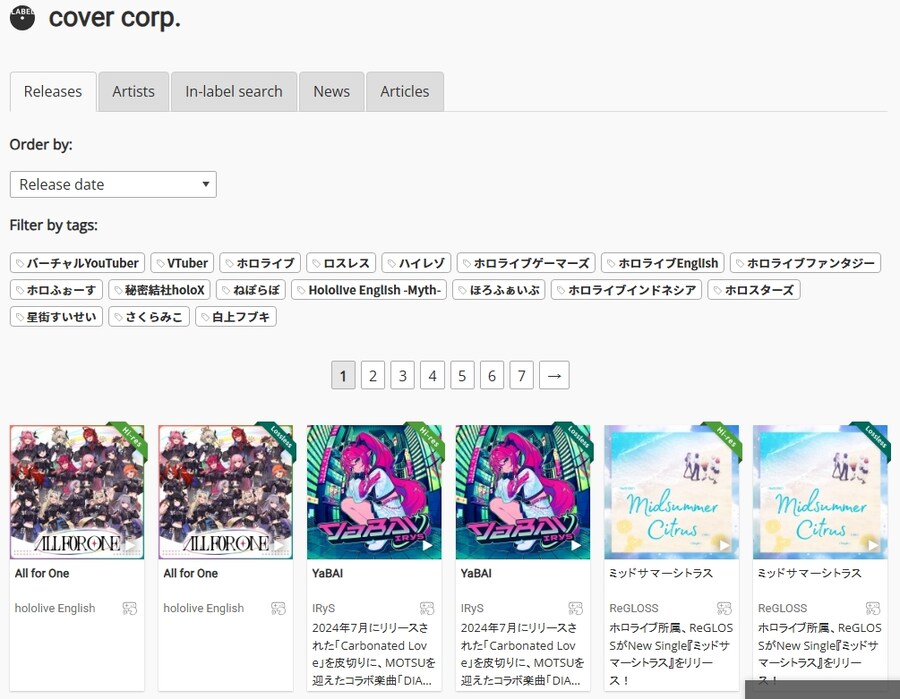The image size is (900, 699).
Task: Choose the ホロライブEnglish tag
Action: tap(662, 263)
